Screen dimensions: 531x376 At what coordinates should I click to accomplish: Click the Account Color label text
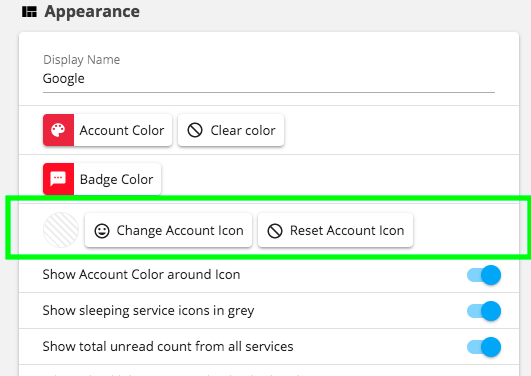[122, 130]
